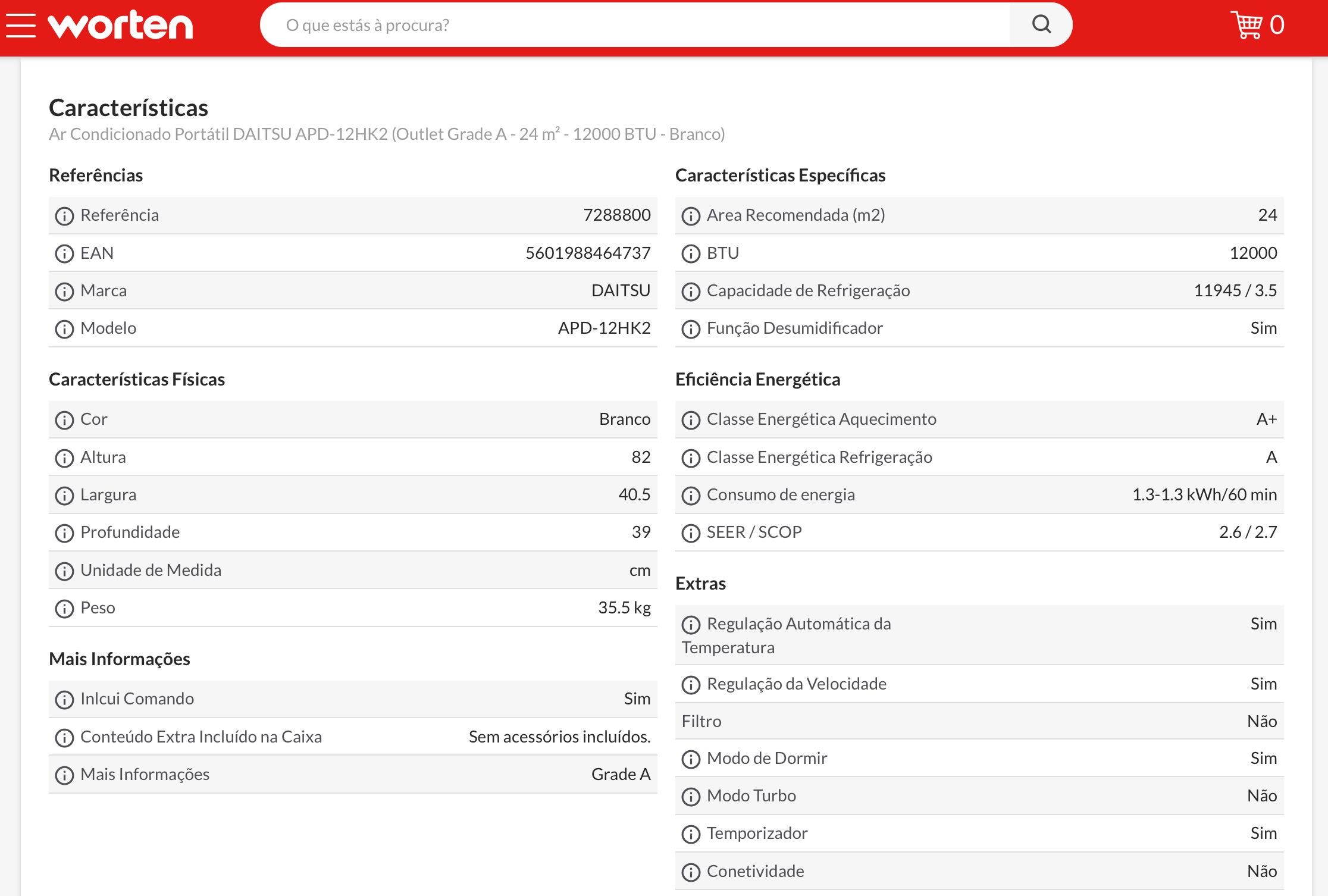Click info icon next to Peso
The height and width of the screenshot is (896, 1328).
pyautogui.click(x=64, y=609)
